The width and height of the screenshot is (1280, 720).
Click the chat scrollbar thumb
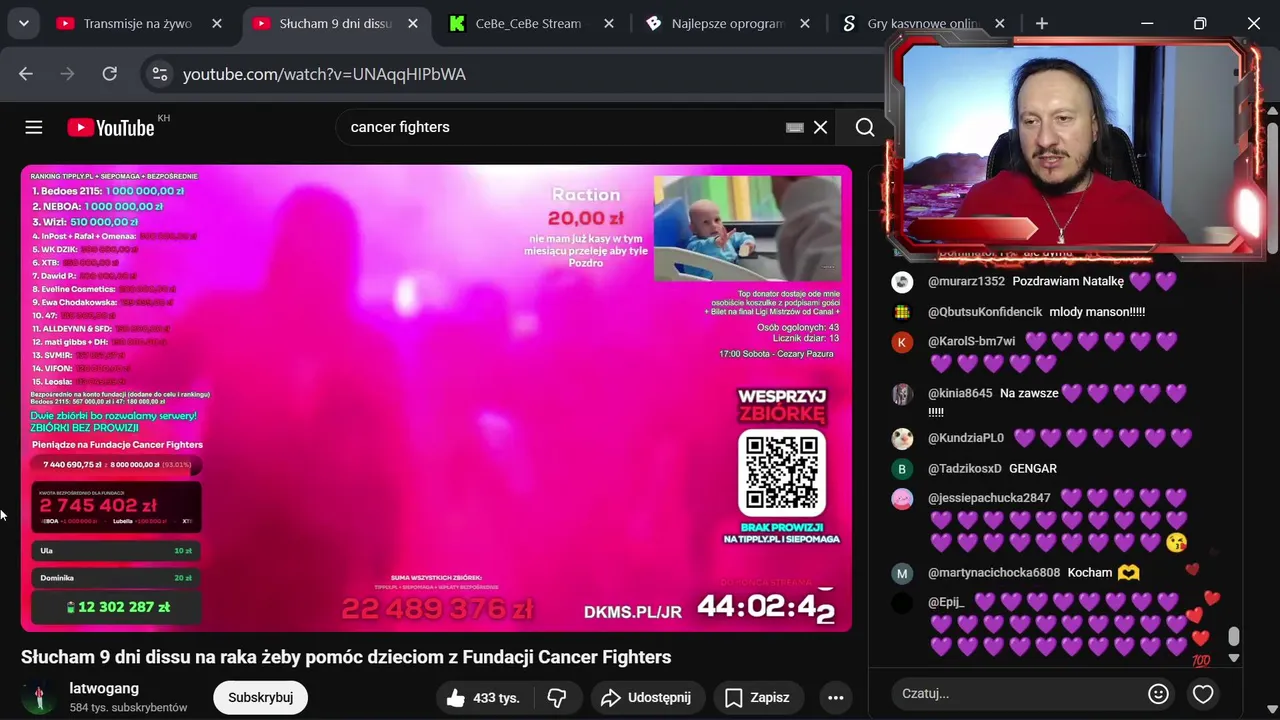coord(1234,637)
